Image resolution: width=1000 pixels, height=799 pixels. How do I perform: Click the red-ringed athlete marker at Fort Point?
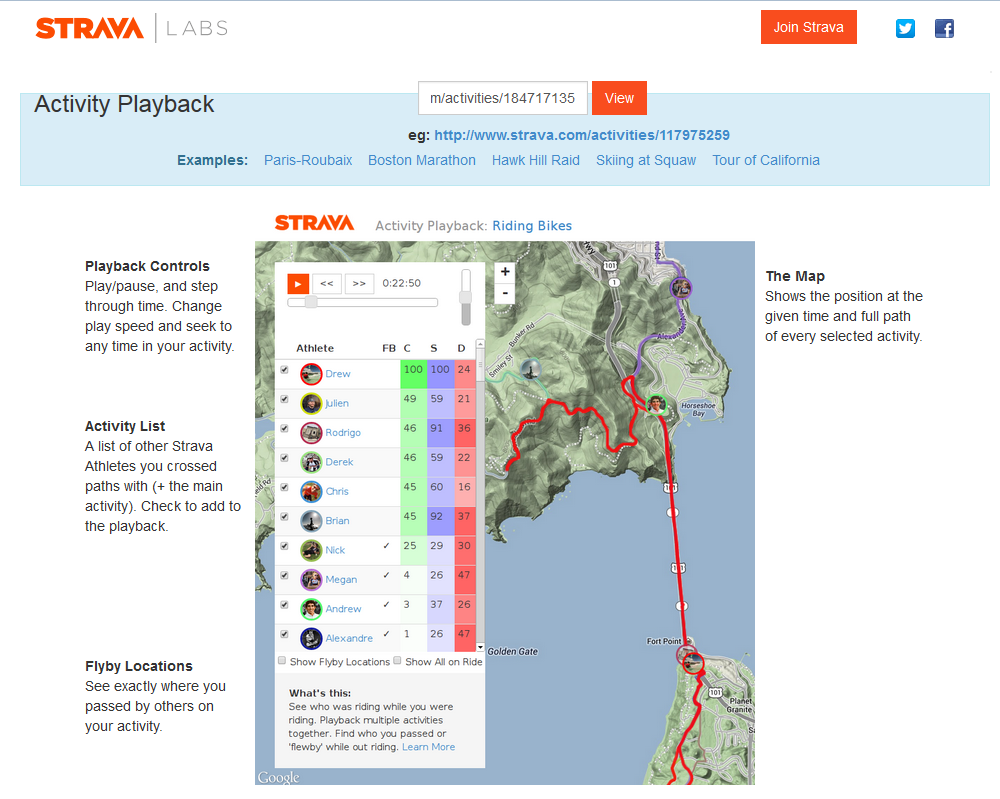click(693, 663)
